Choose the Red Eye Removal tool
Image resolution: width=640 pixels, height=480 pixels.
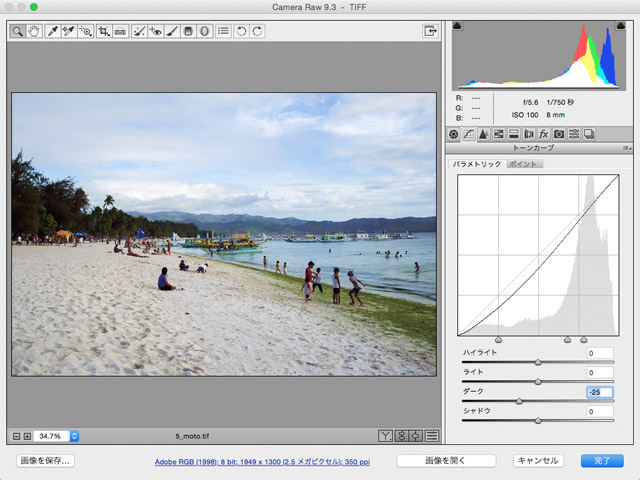click(x=155, y=32)
